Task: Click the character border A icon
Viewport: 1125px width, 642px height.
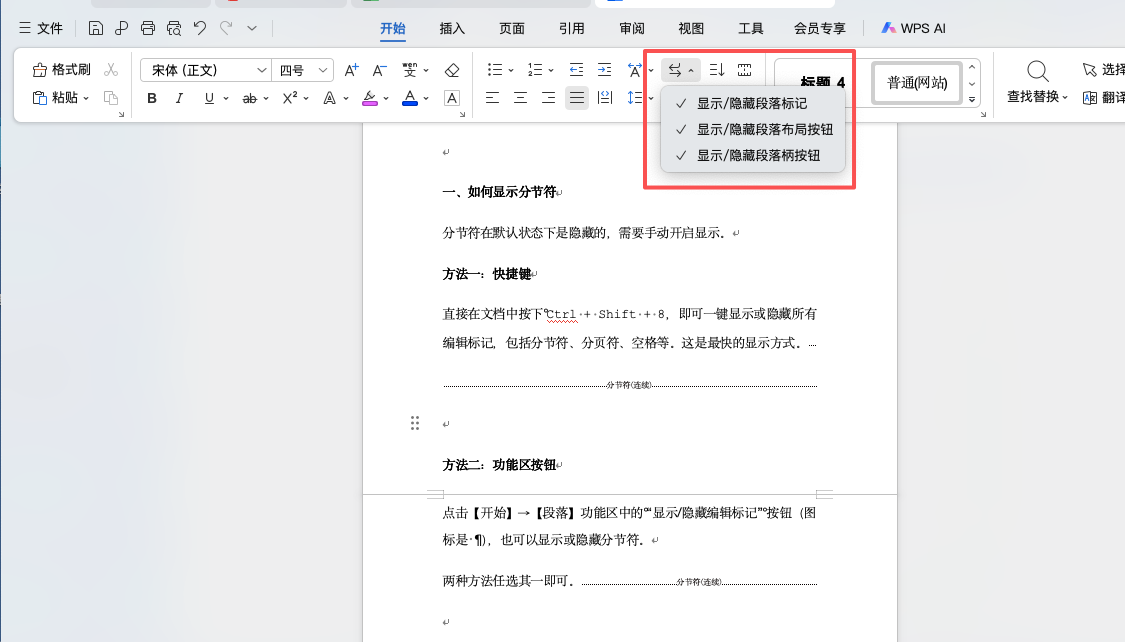Action: (452, 98)
